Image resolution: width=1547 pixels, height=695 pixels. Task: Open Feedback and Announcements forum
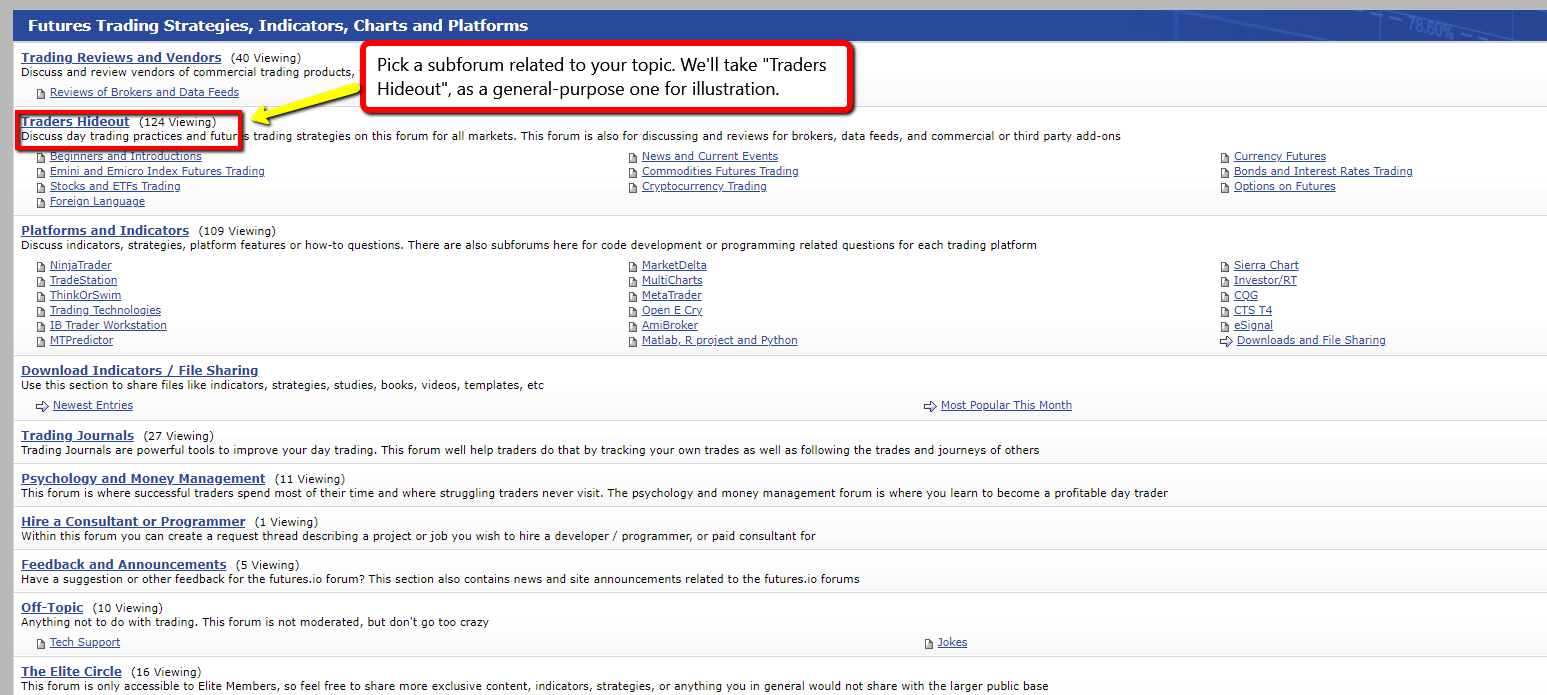(124, 565)
